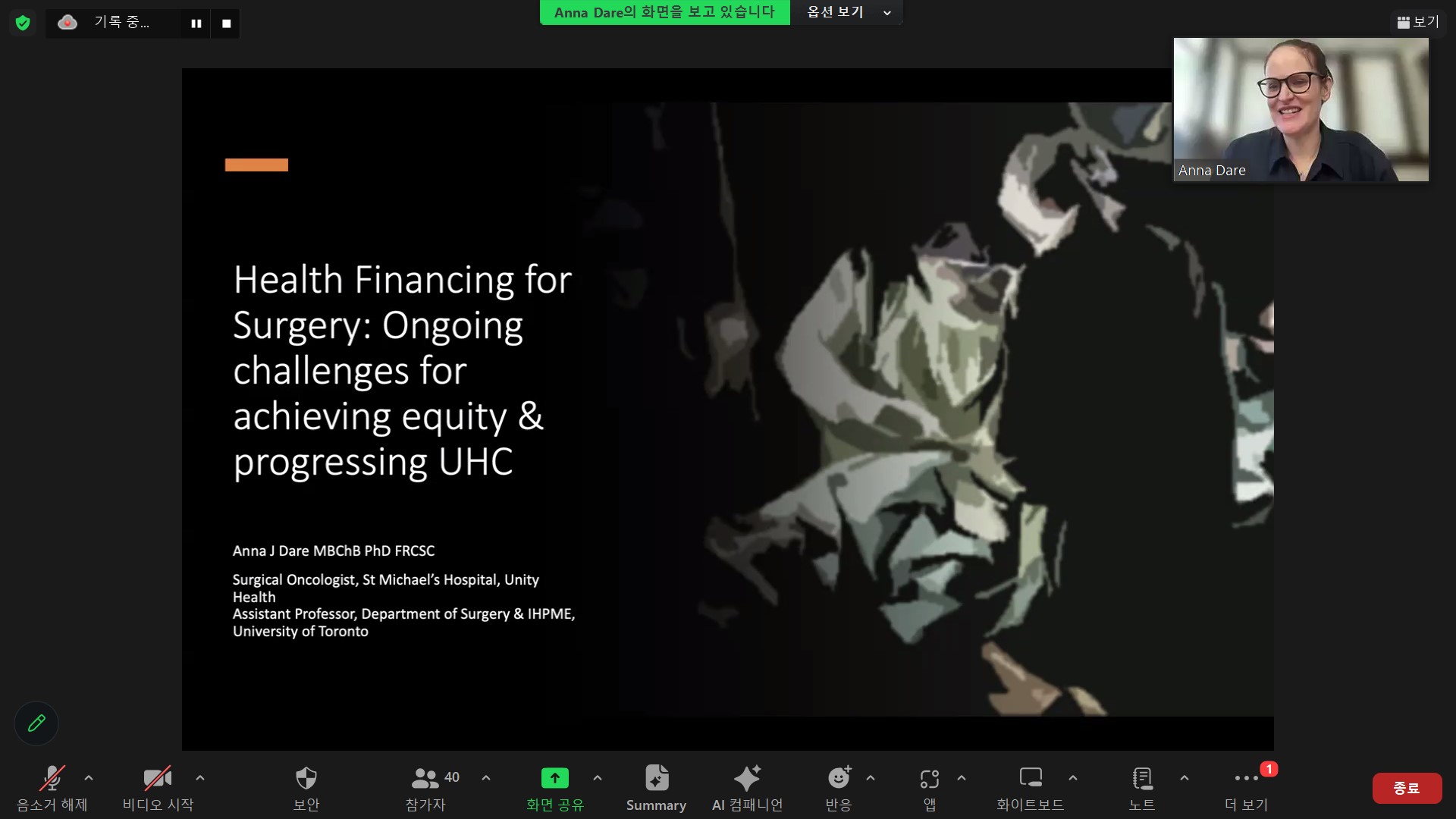The width and height of the screenshot is (1456, 819).
Task: Click the green annotate pencil button
Action: [x=36, y=723]
